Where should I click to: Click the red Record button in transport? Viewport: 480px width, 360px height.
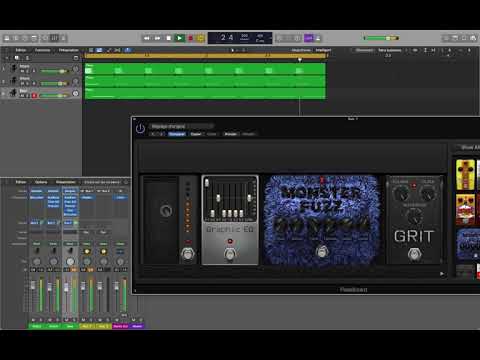coord(191,38)
